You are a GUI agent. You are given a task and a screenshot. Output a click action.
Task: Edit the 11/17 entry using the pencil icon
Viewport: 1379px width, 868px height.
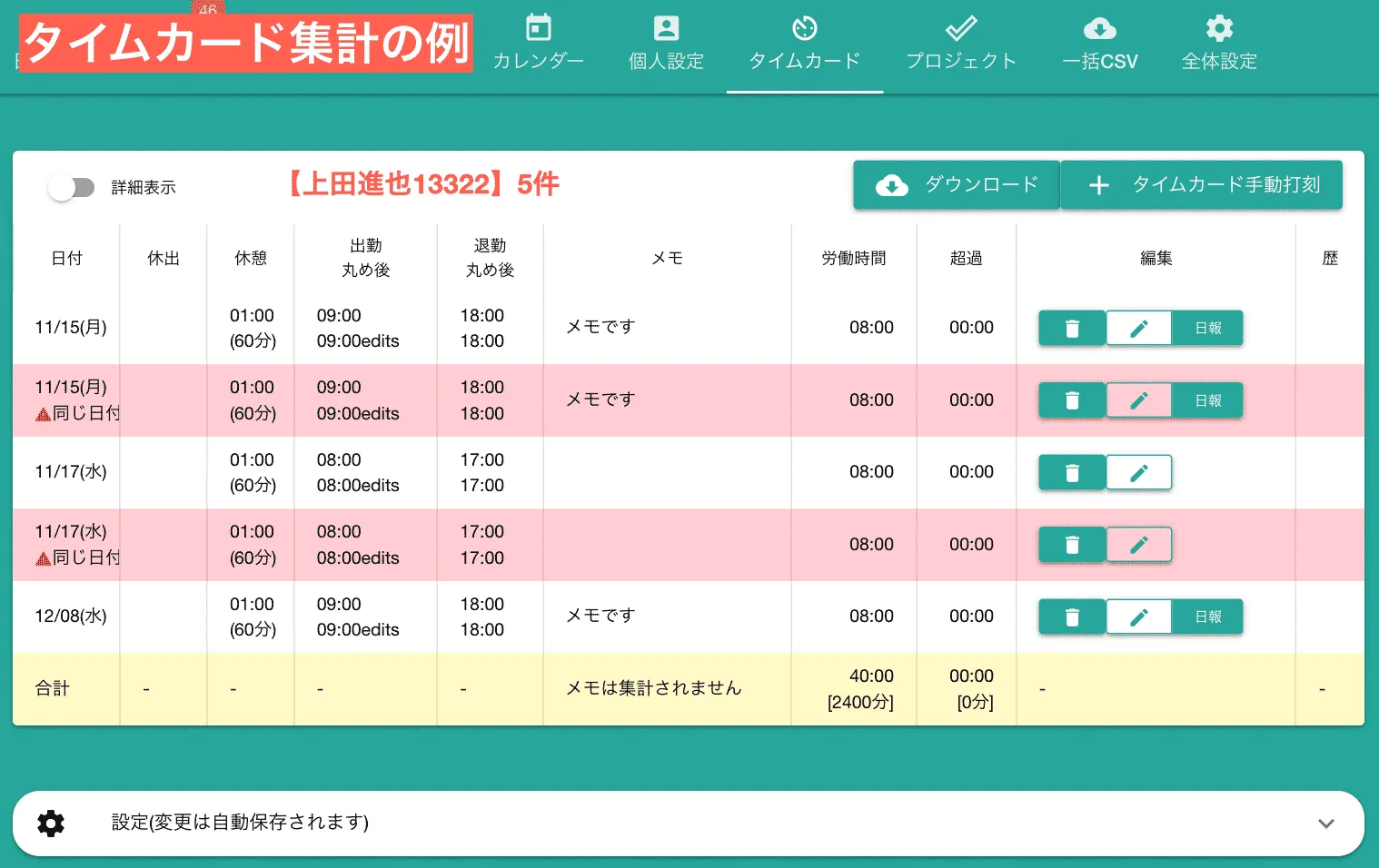(1139, 472)
